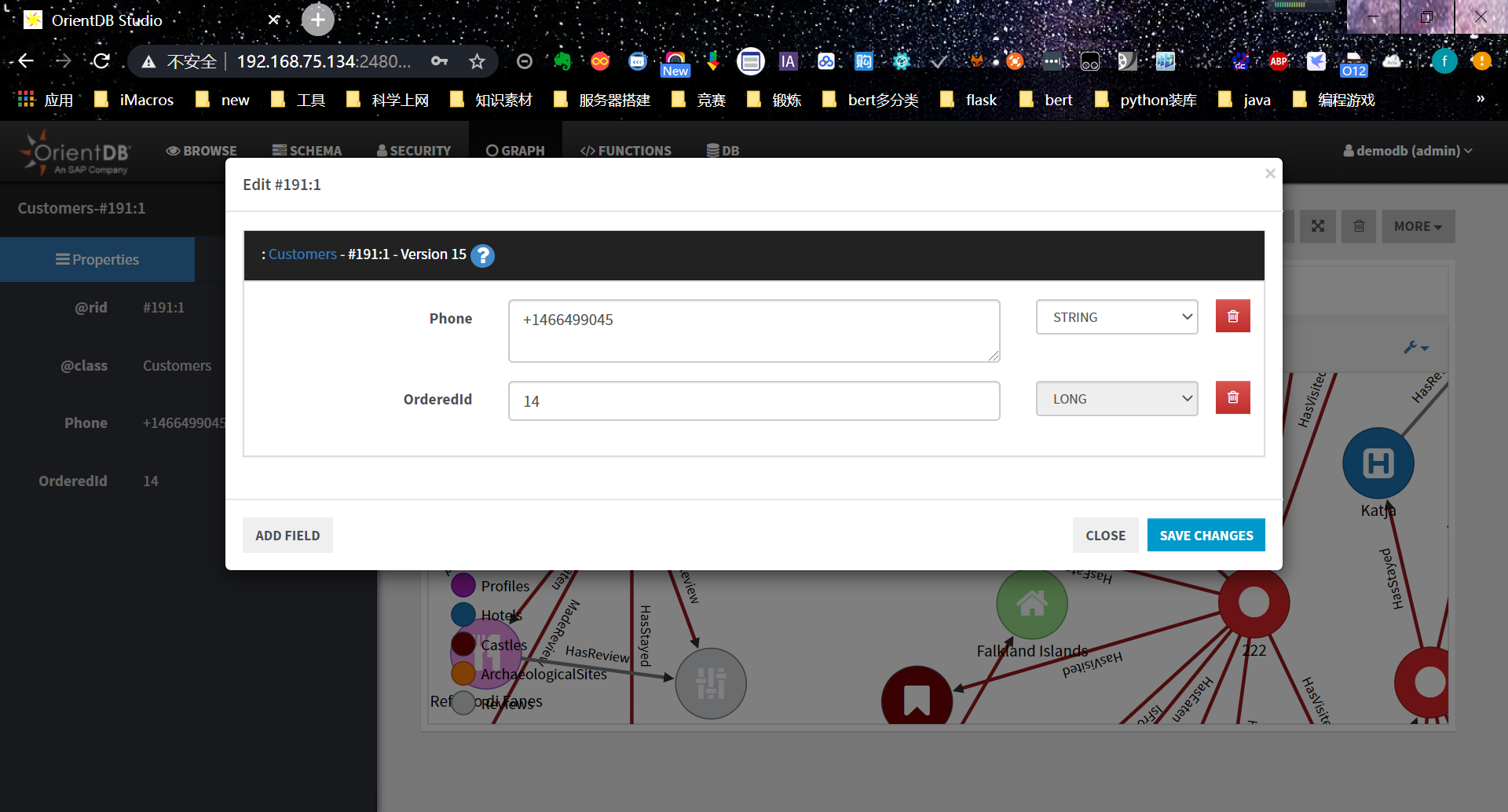Open the iMacros bookmark folder
Viewport: 1508px width, 812px height.
[134, 100]
